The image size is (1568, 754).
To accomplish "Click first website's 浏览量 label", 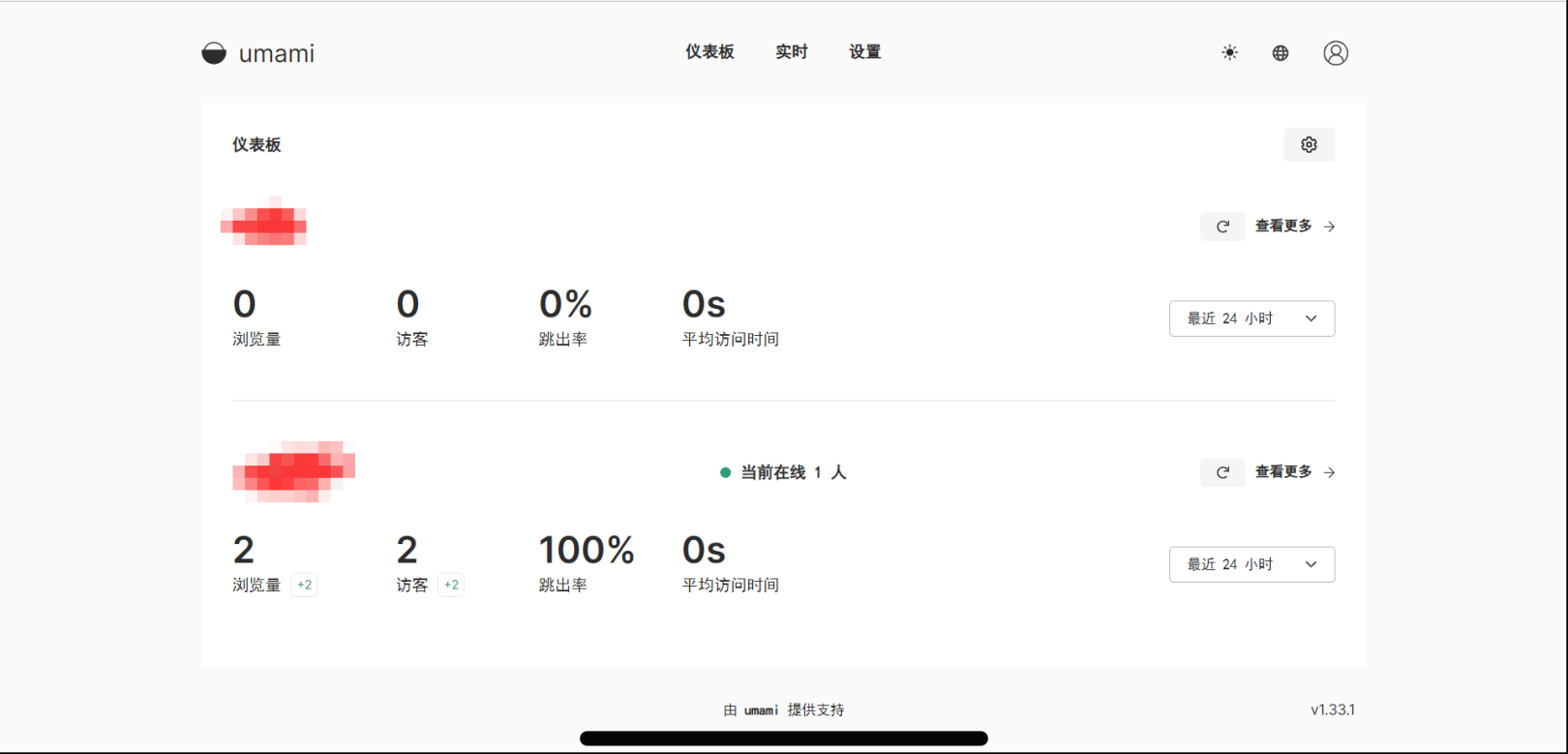I will (256, 339).
